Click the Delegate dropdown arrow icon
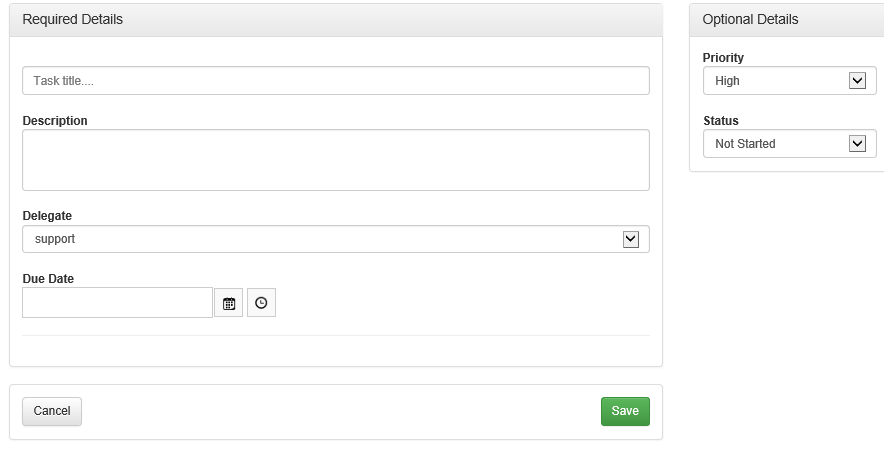The width and height of the screenshot is (884, 456). pyautogui.click(x=630, y=239)
